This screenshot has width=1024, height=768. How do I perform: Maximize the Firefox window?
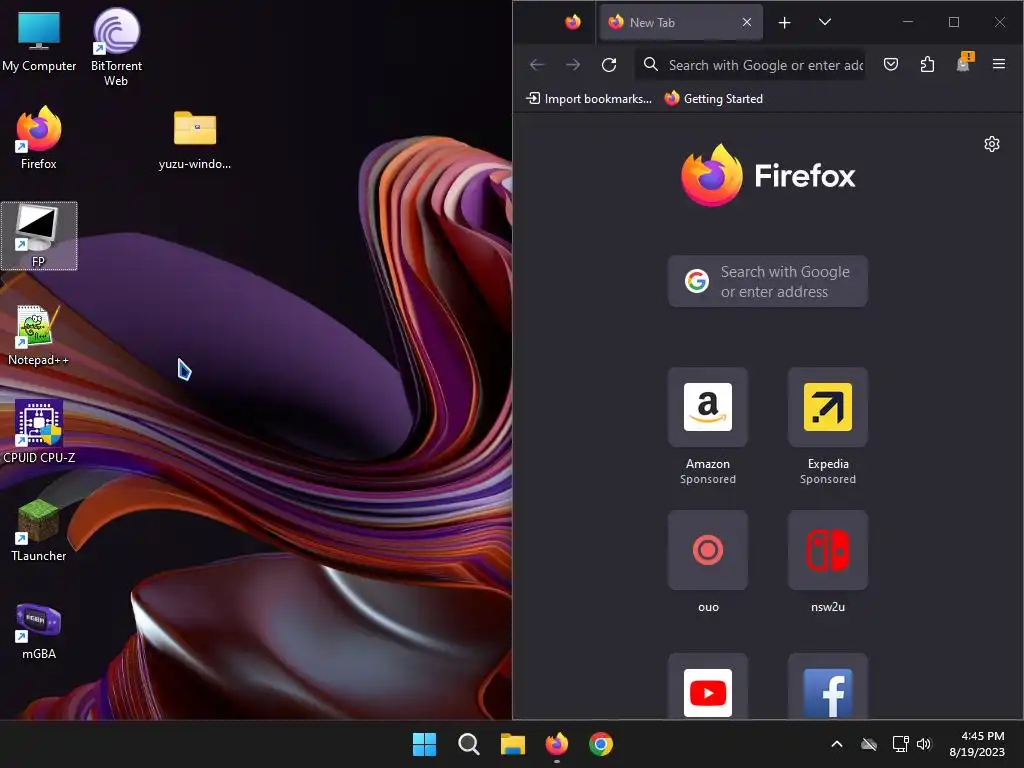[x=953, y=22]
